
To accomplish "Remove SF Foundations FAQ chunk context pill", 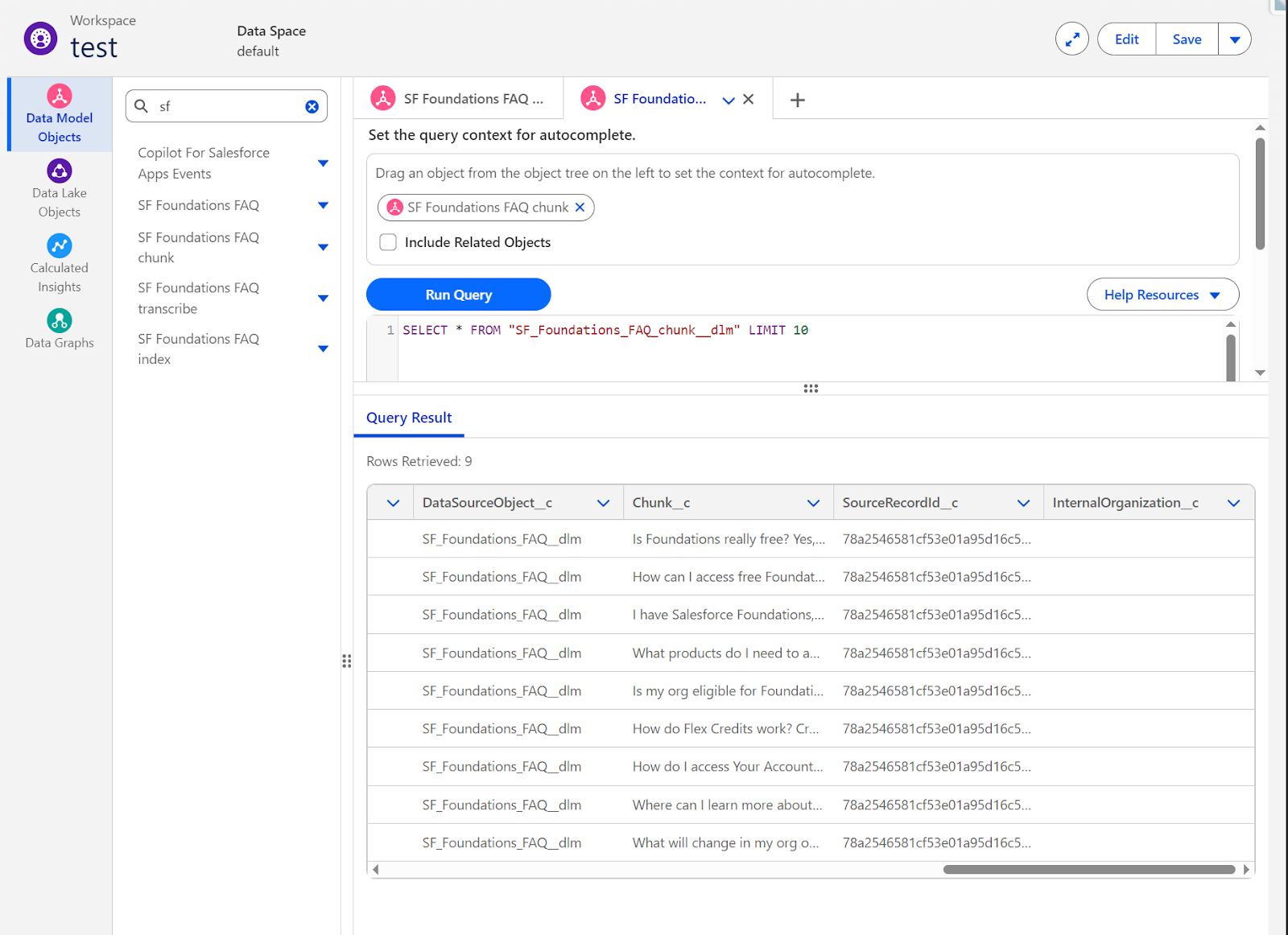I will point(580,208).
